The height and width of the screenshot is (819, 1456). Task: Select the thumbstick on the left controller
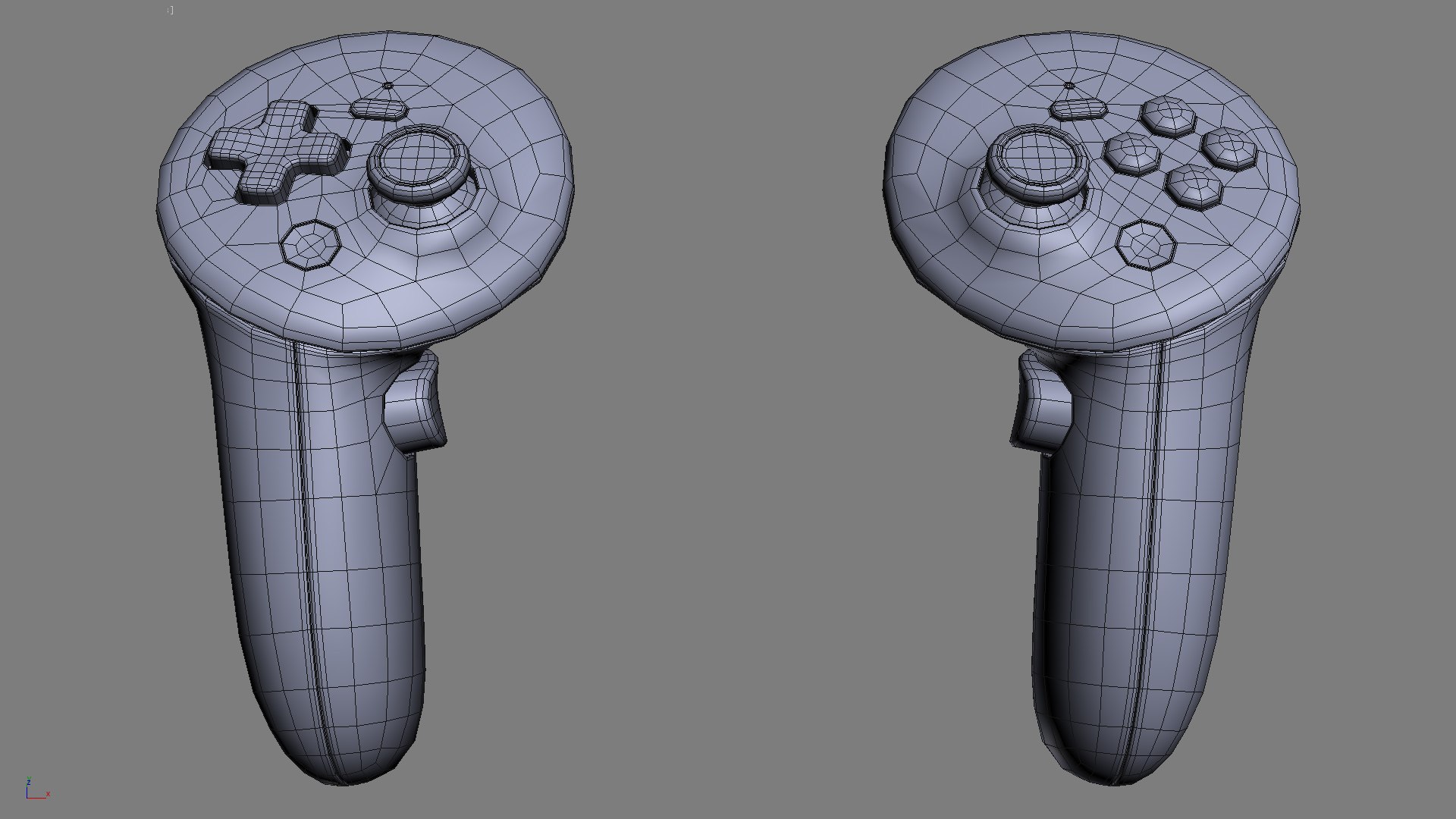(419, 165)
